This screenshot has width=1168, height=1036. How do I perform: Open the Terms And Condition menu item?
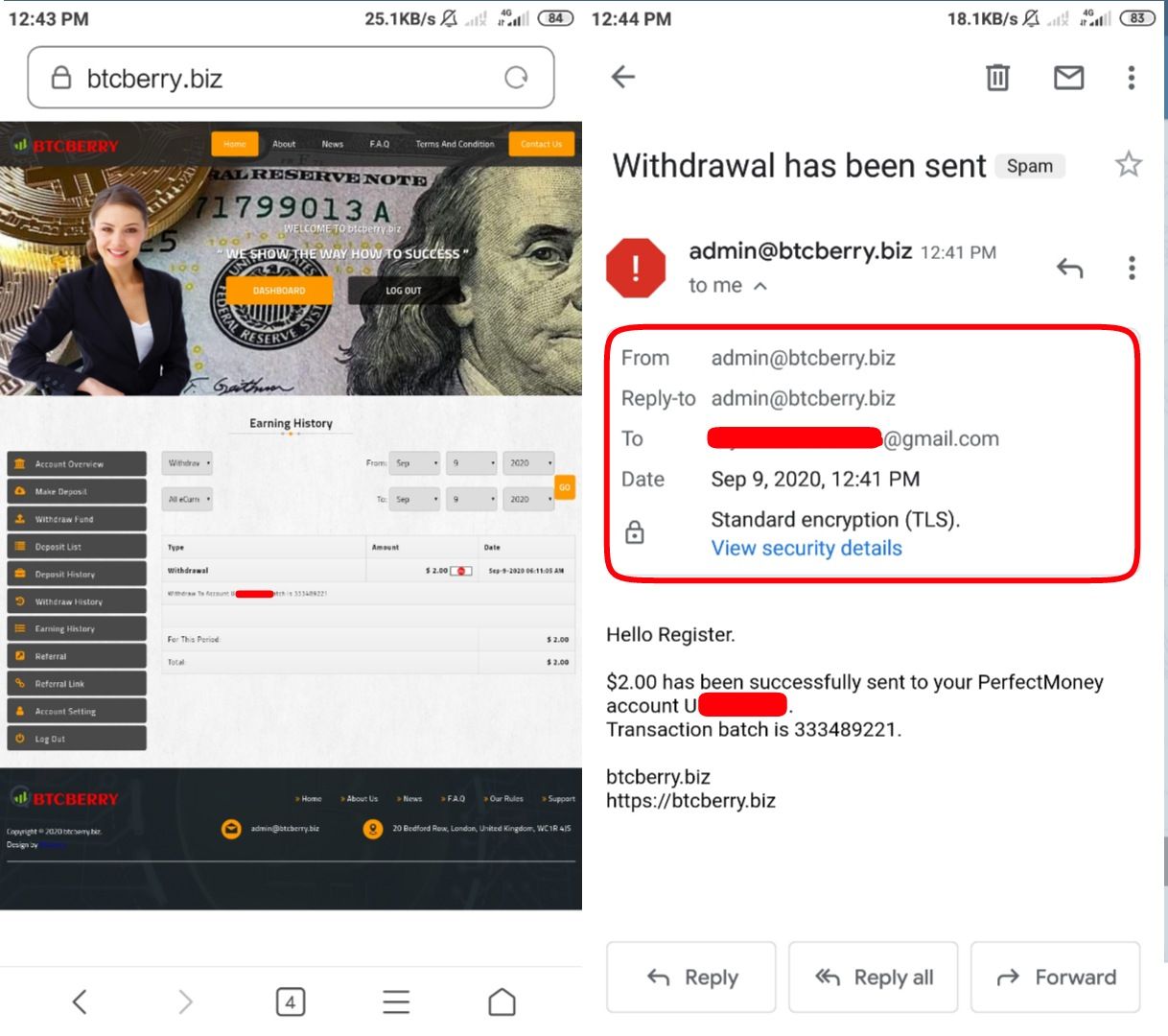pyautogui.click(x=455, y=144)
